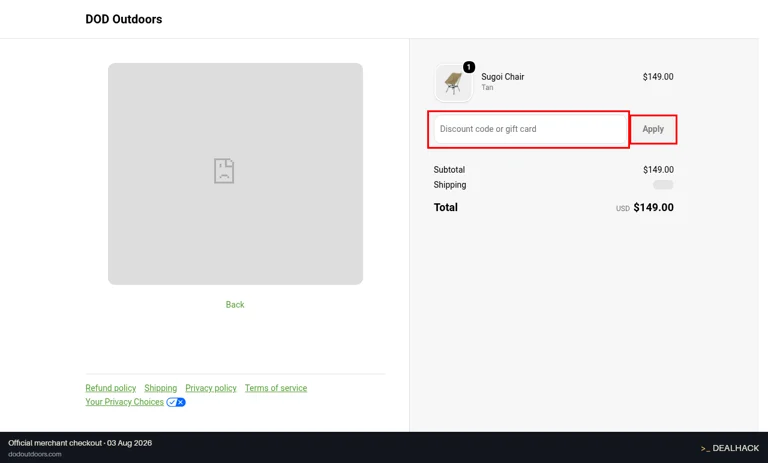This screenshot has height=463, width=768.
Task: Select Official merchant checkout date text
Action: click(80, 443)
